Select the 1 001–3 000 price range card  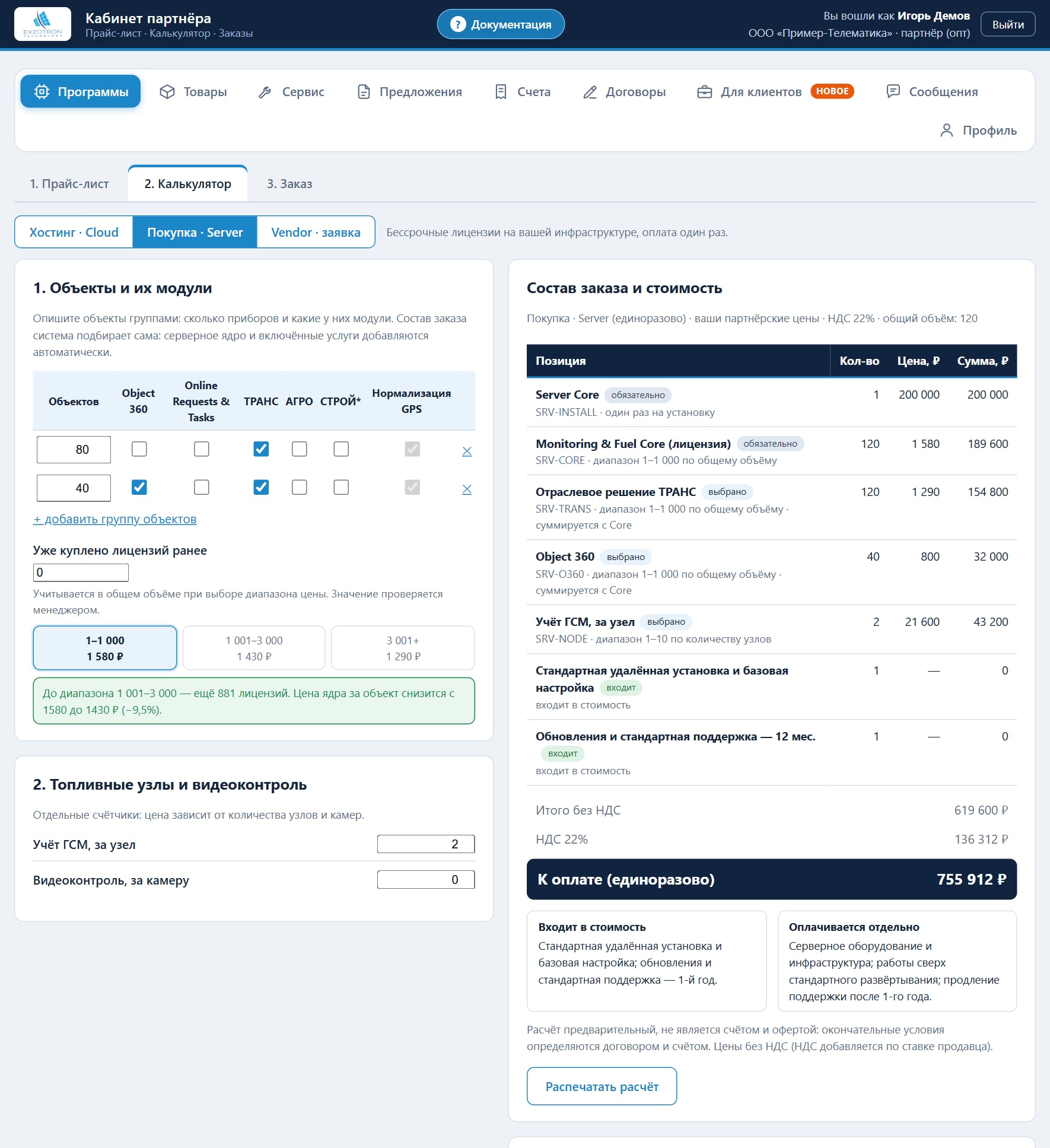coord(254,648)
